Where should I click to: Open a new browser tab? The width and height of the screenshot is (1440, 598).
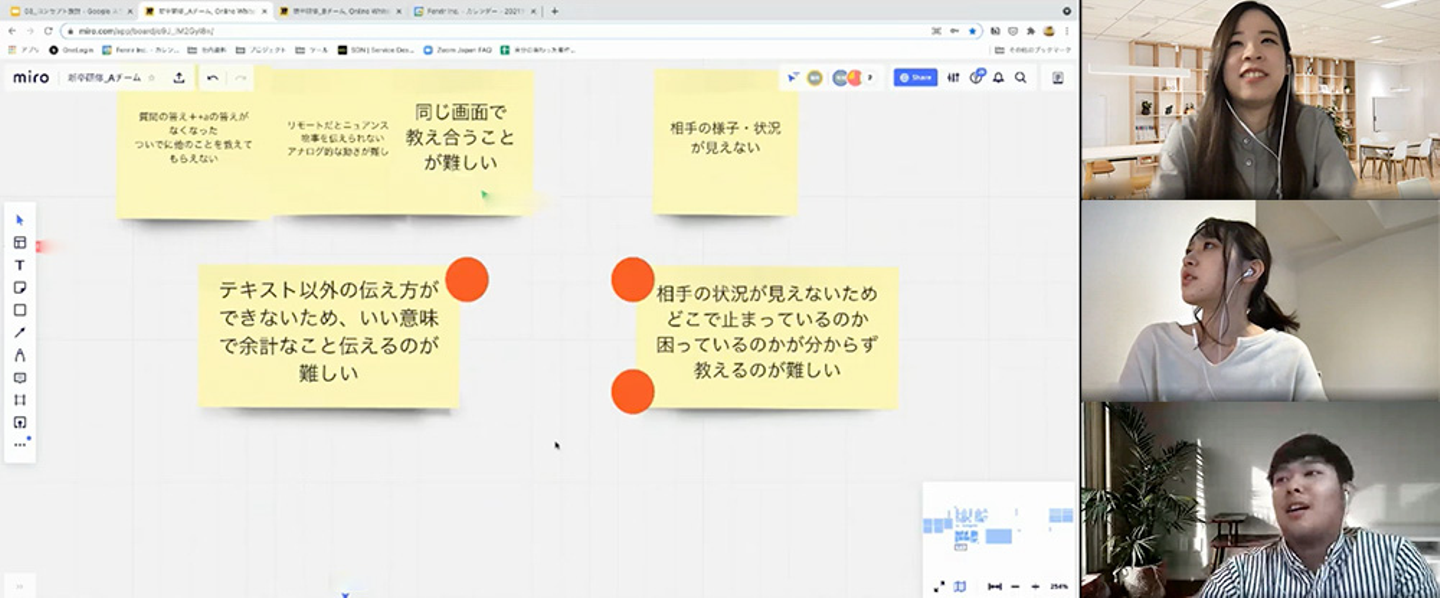555,11
